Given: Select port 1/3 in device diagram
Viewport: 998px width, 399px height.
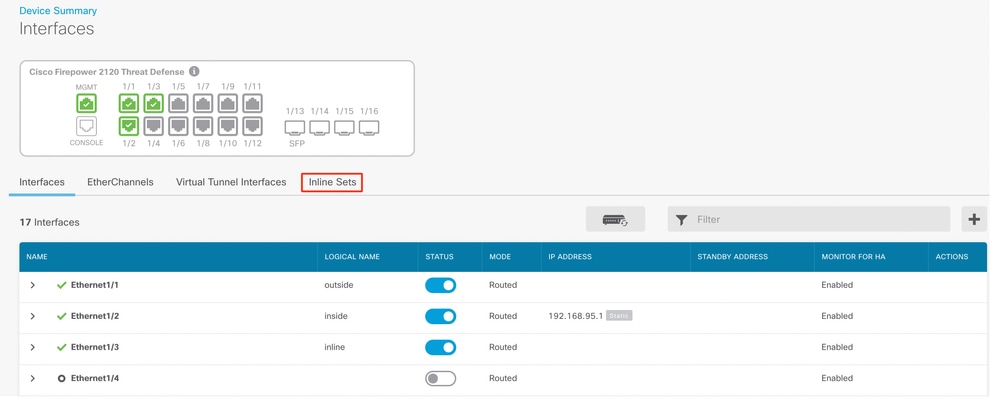Looking at the screenshot, I should point(153,103).
